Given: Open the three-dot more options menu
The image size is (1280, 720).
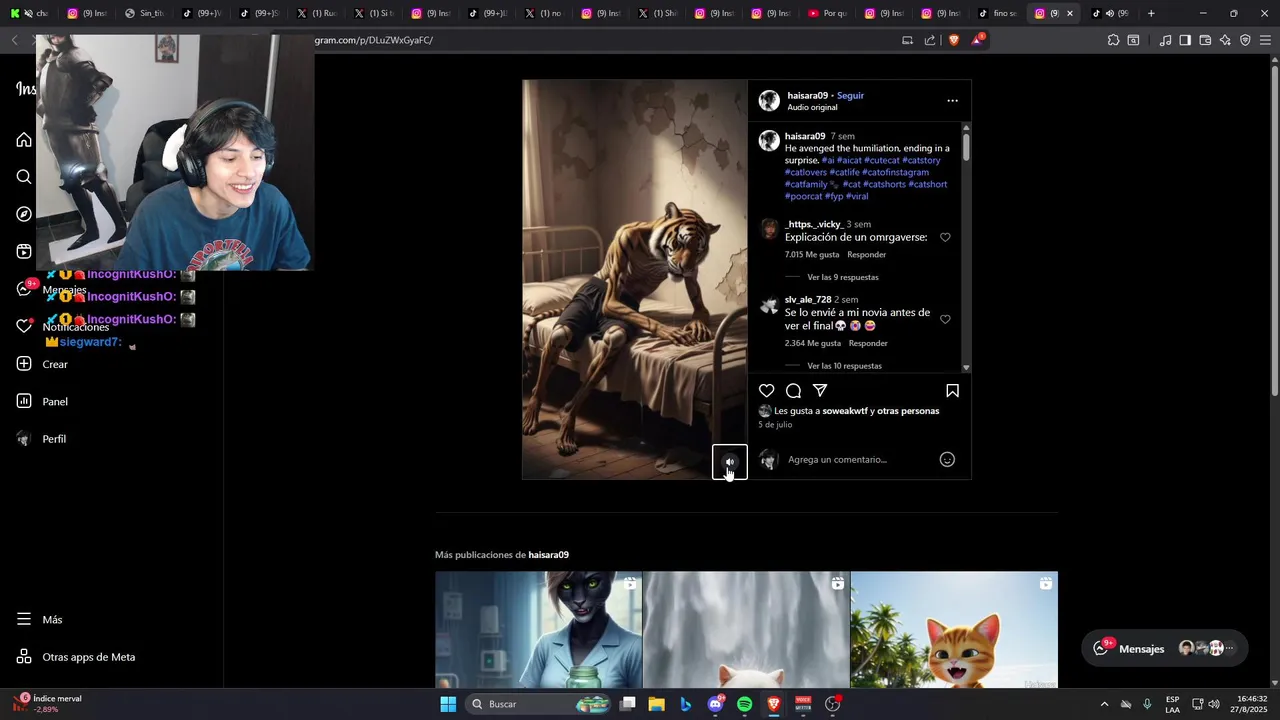Looking at the screenshot, I should (952, 100).
